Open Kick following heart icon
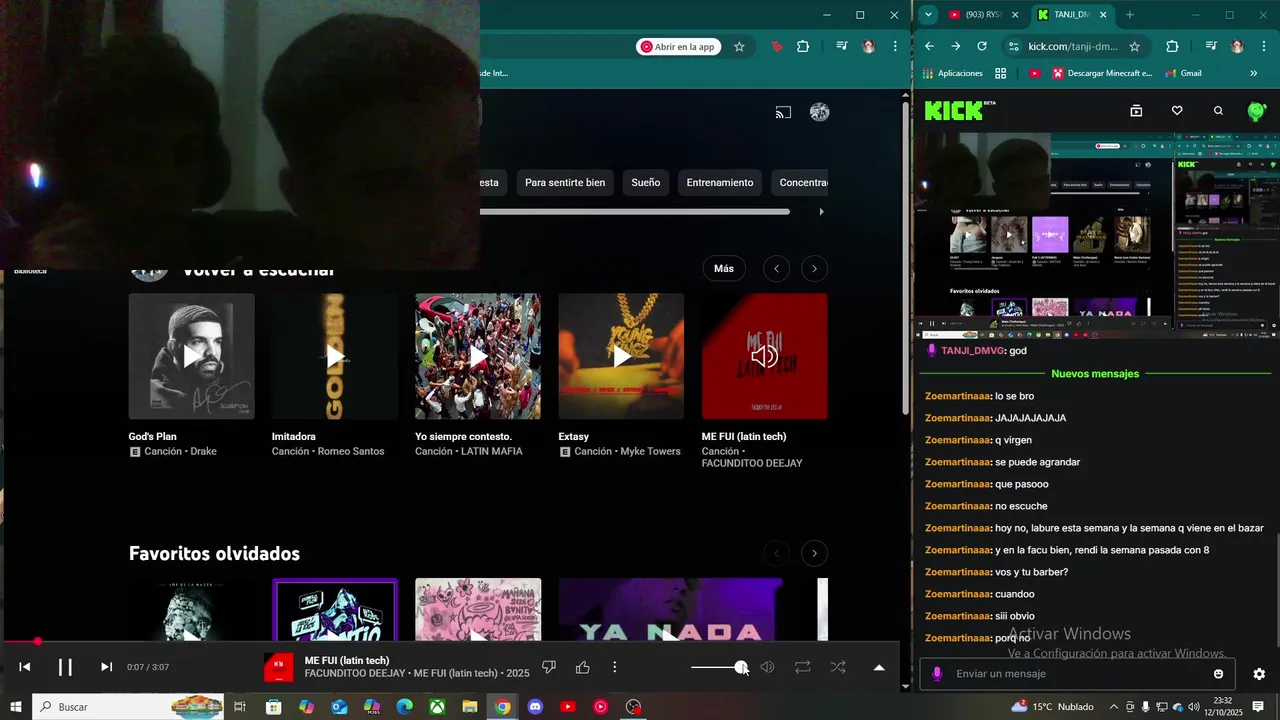 point(1177,111)
